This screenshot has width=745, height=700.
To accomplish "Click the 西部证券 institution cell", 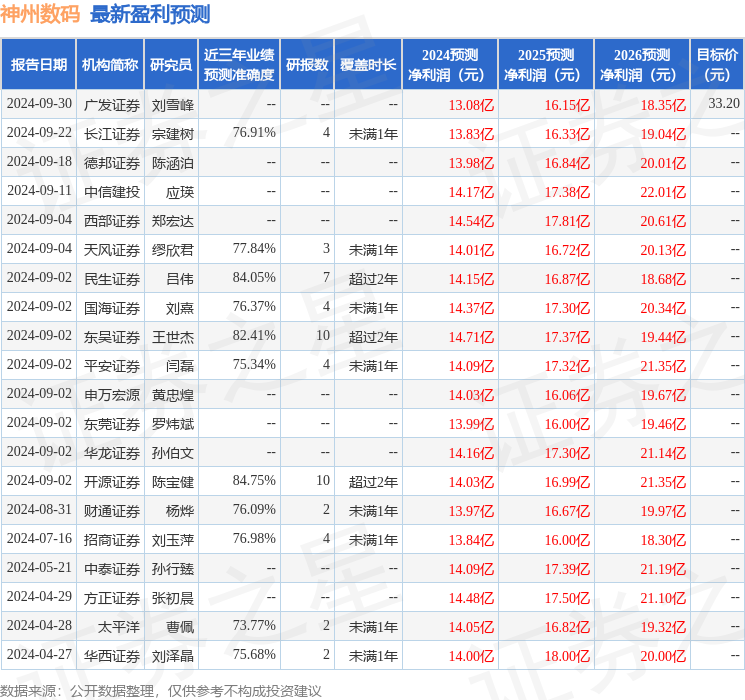I will (x=112, y=221).
